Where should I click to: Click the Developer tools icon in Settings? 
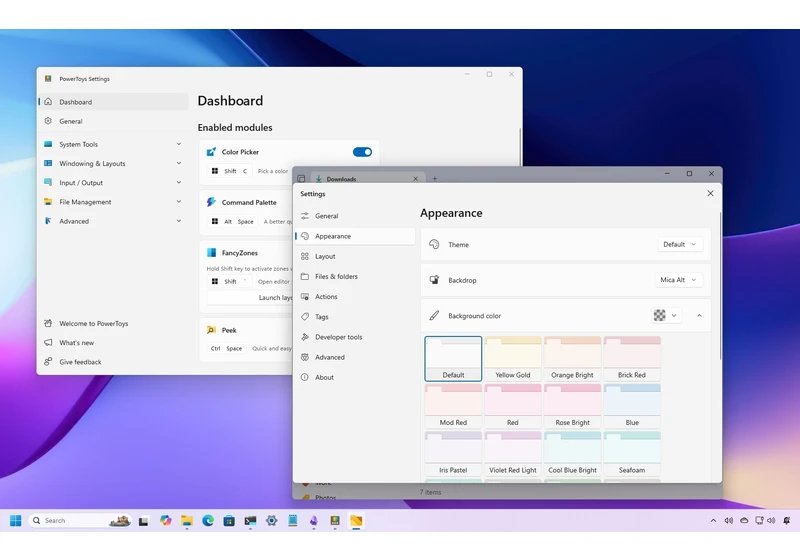305,337
